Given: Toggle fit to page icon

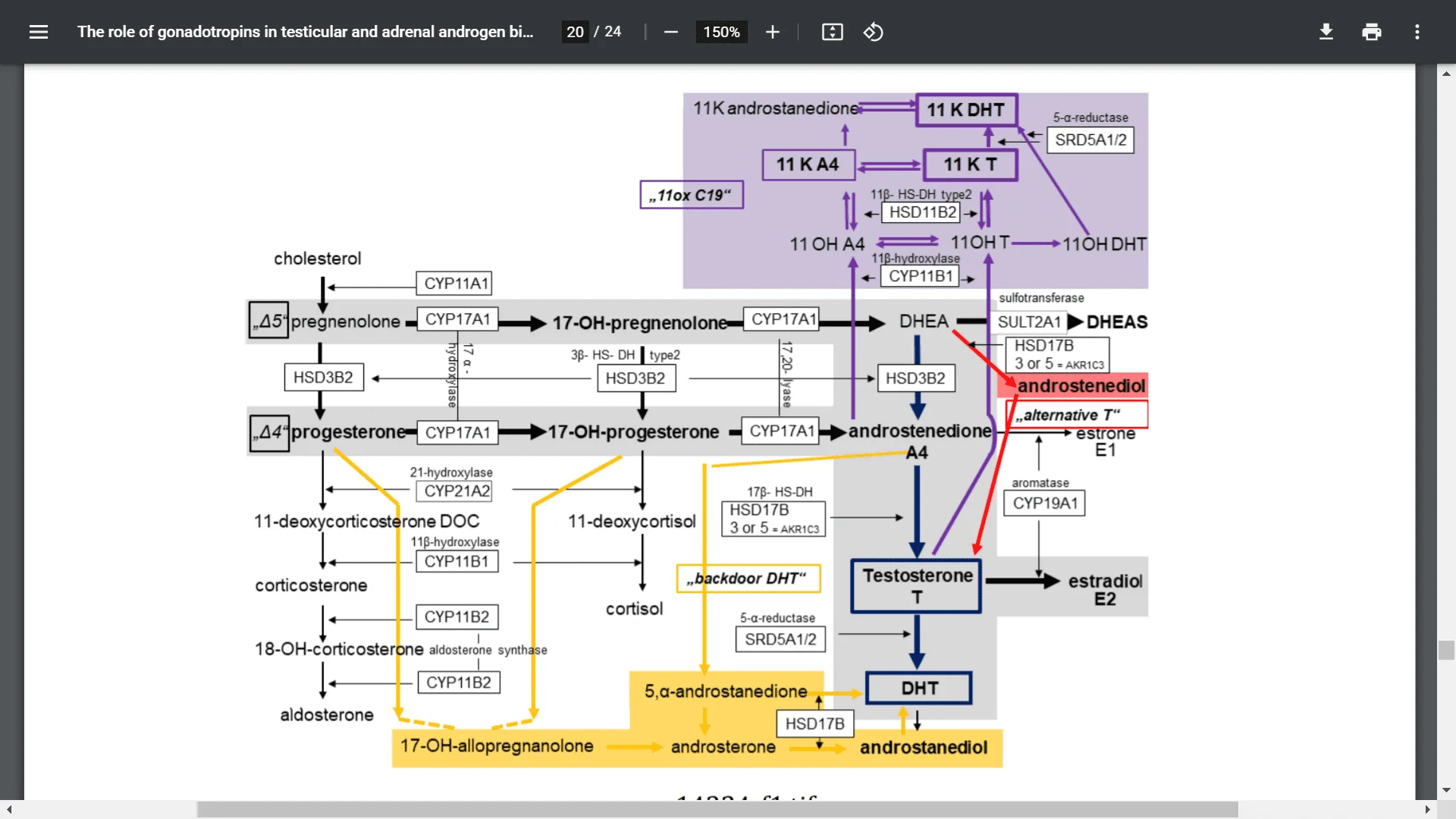Looking at the screenshot, I should click(832, 32).
